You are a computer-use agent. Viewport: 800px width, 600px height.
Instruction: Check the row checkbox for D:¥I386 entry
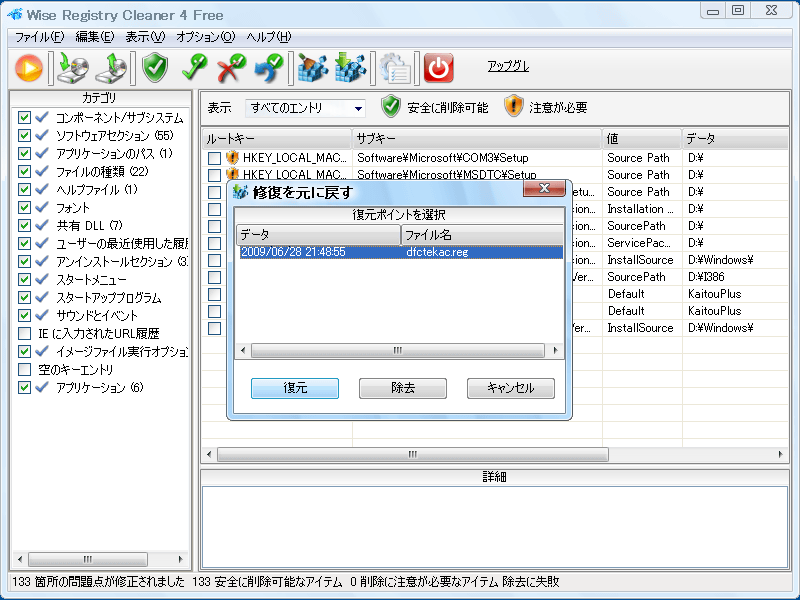214,277
